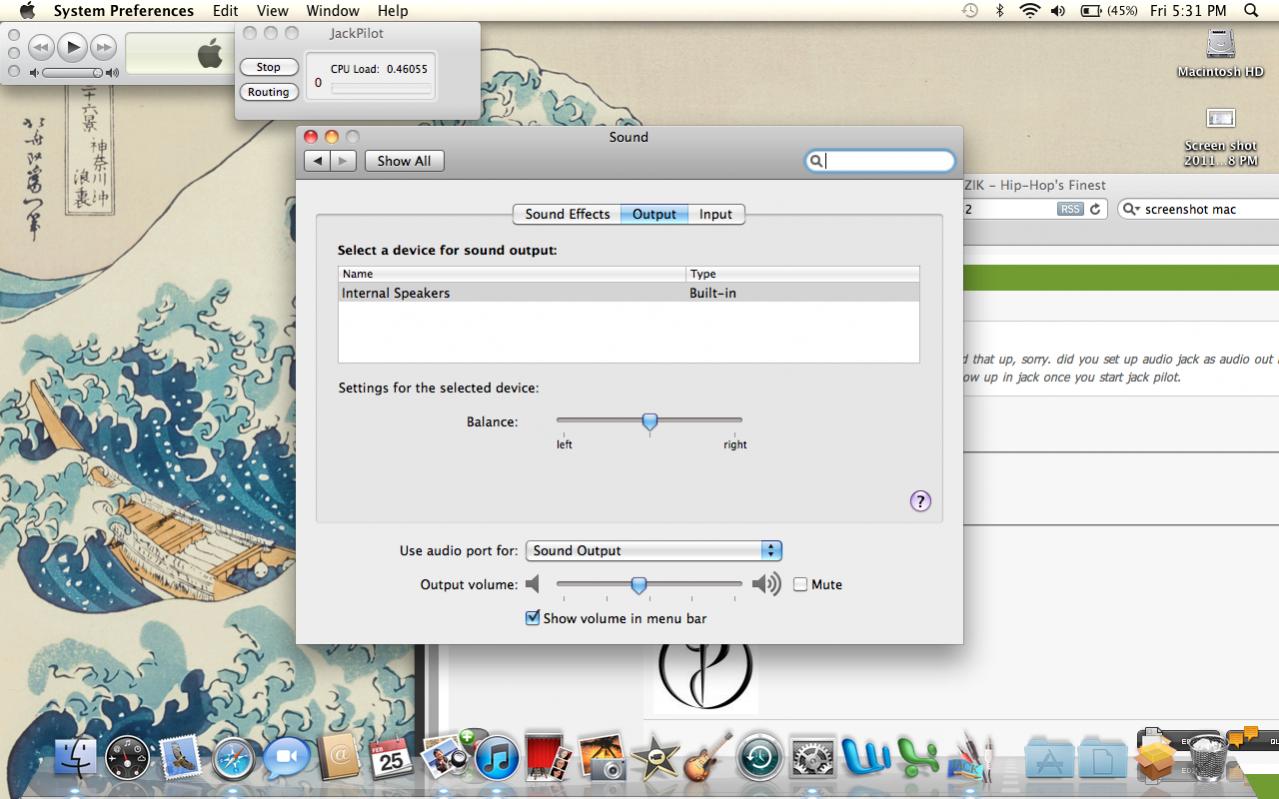The height and width of the screenshot is (799, 1279).
Task: Open Time Machine from the Dock
Action: pyautogui.click(x=761, y=759)
